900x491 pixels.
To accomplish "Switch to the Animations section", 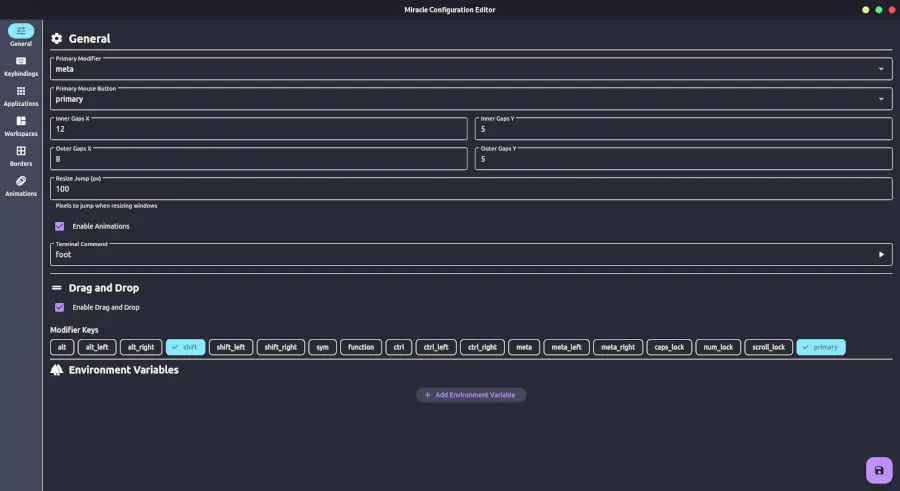I will [x=21, y=185].
